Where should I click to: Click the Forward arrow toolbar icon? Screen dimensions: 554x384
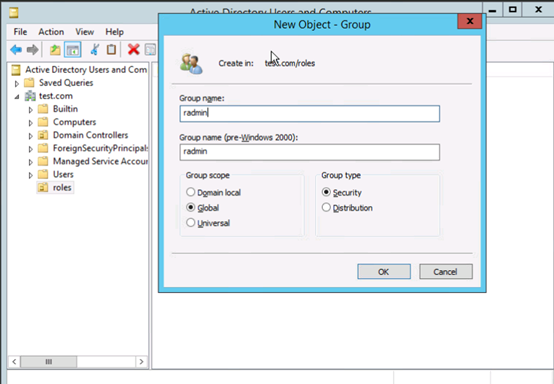[x=33, y=49]
